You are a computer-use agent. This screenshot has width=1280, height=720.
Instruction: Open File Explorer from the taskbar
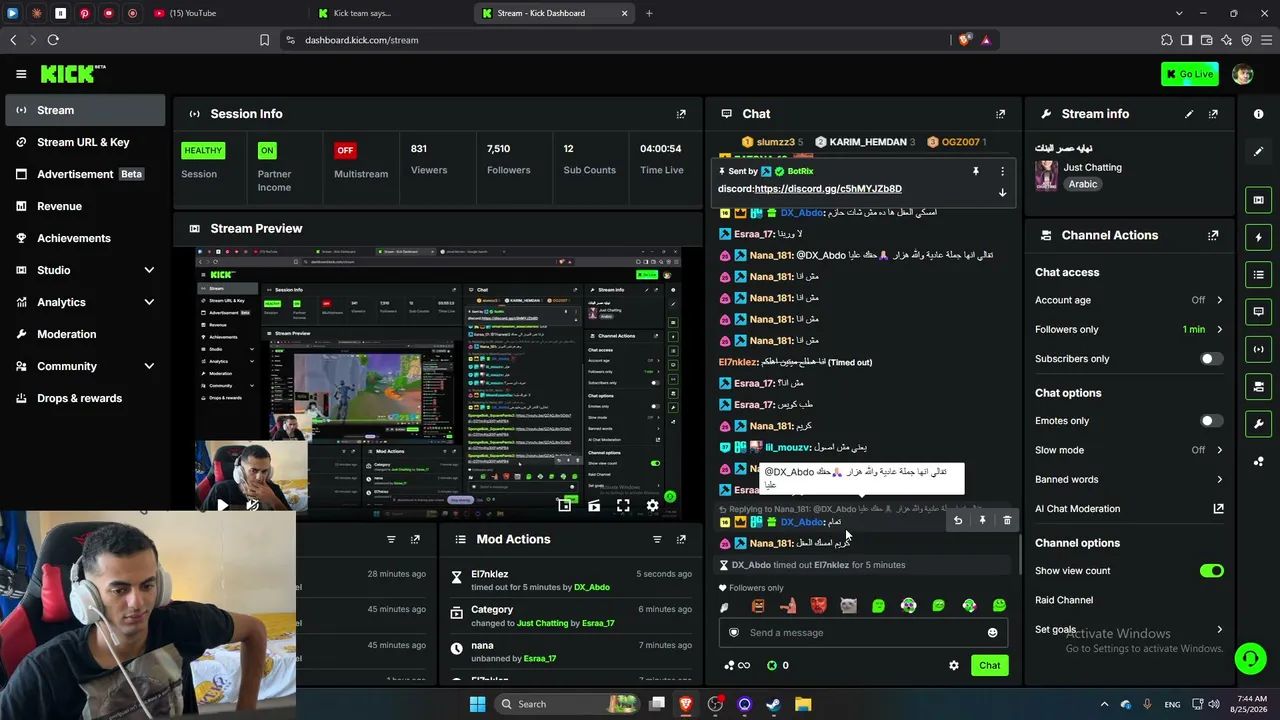pos(803,704)
